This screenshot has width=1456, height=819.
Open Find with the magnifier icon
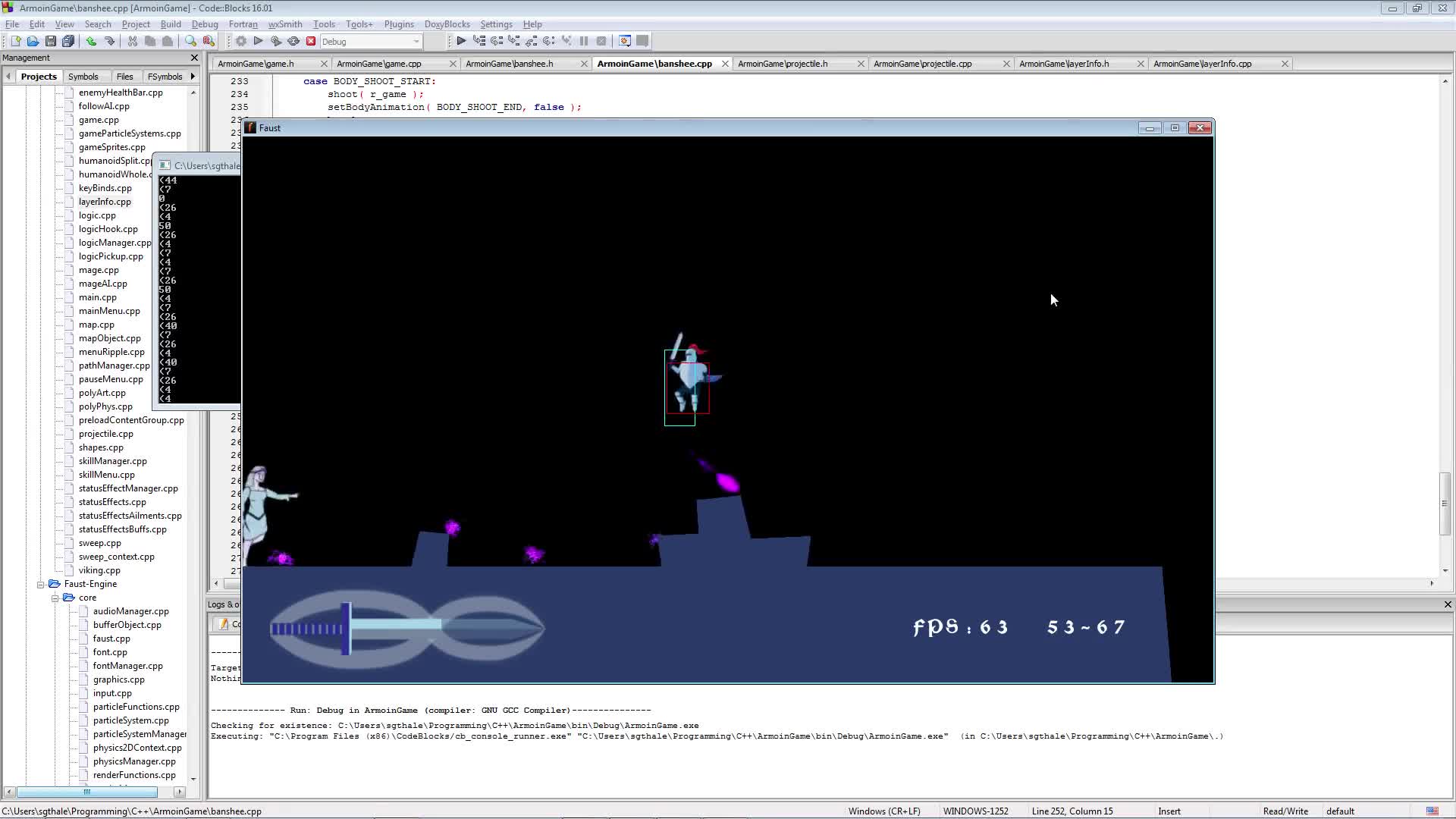pyautogui.click(x=190, y=41)
